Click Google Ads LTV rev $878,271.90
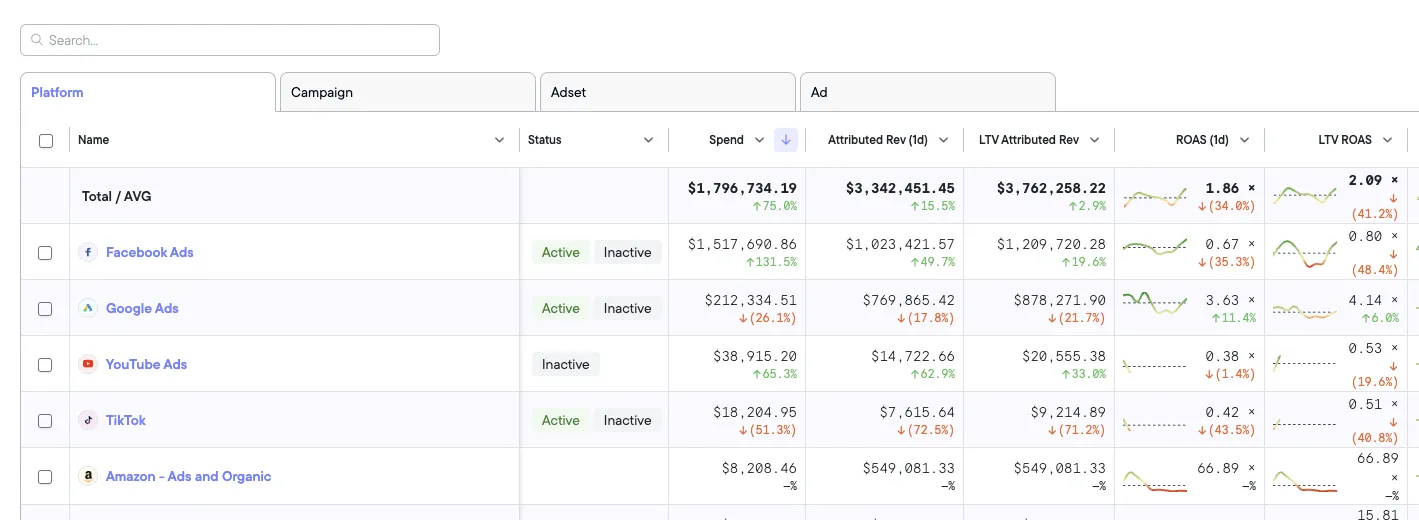The height and width of the screenshot is (520, 1419). click(x=1059, y=300)
